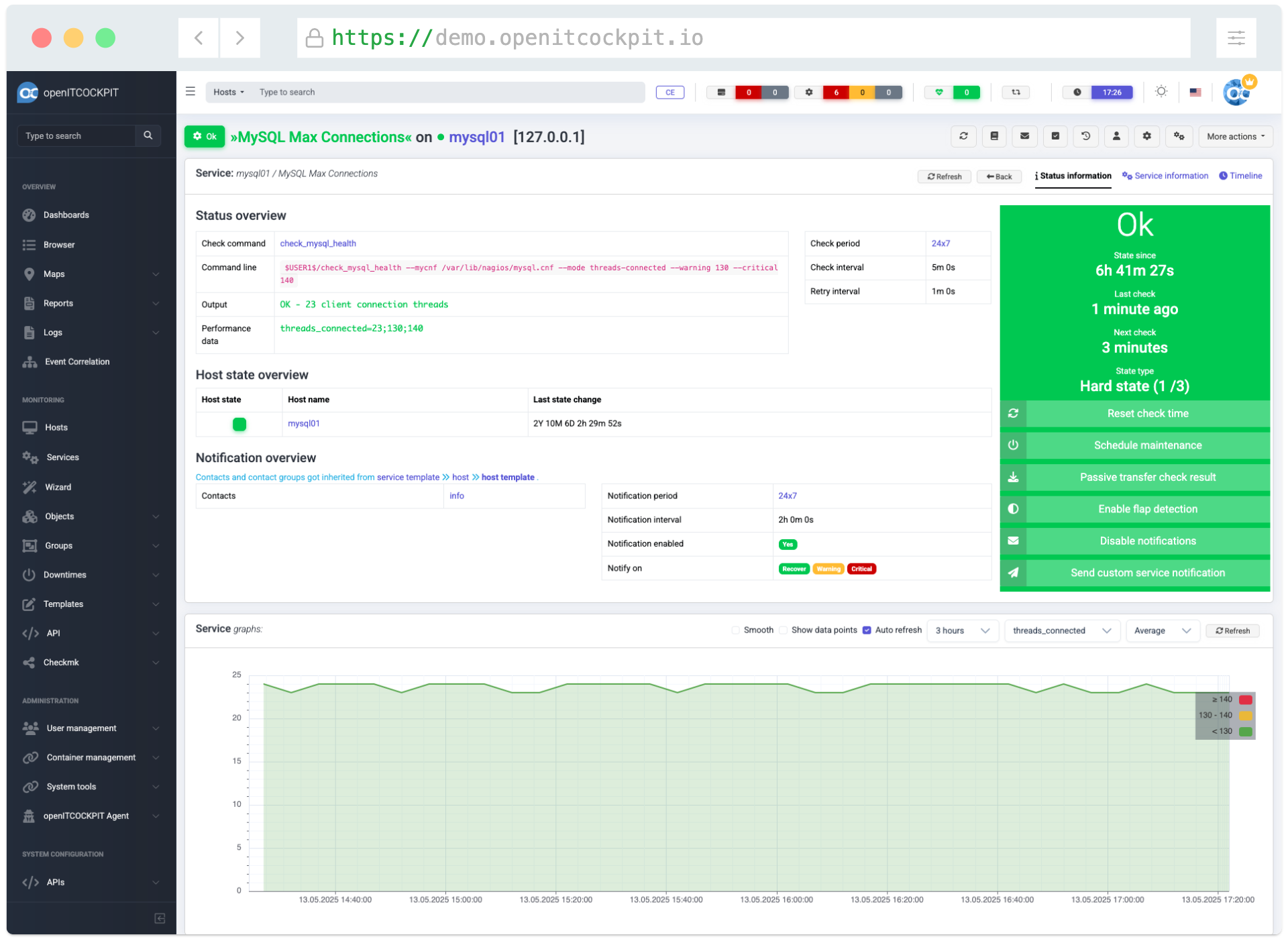Image resolution: width=1288 pixels, height=939 pixels.
Task: Click the single gear settings icon button
Action: click(1147, 136)
